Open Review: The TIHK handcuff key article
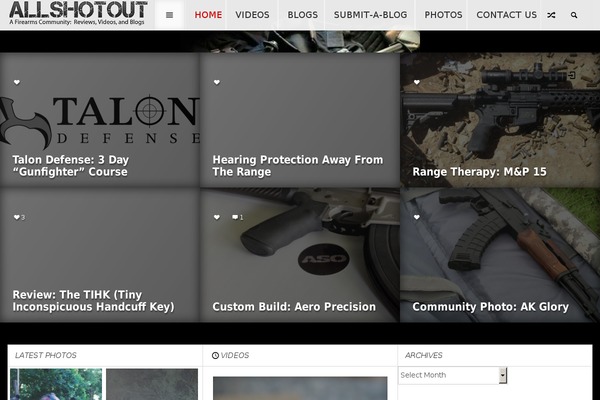 tap(93, 301)
